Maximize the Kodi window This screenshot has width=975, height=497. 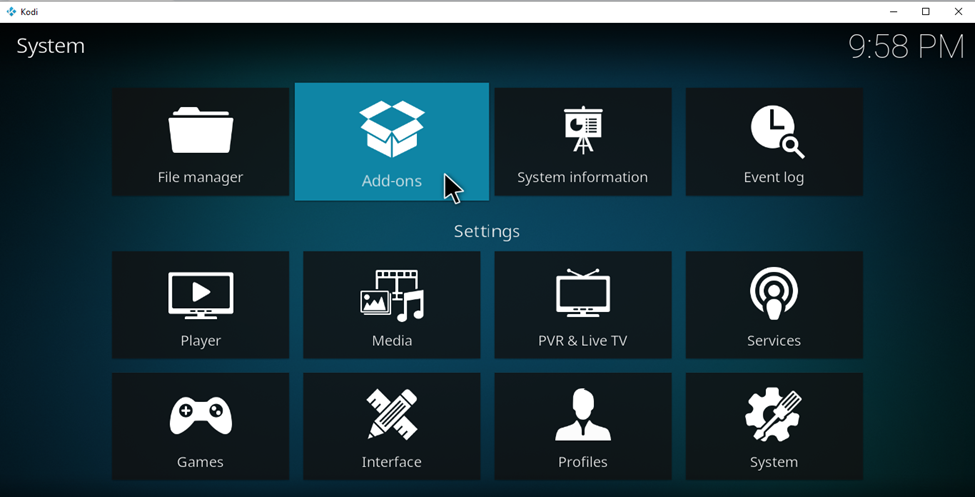(926, 11)
